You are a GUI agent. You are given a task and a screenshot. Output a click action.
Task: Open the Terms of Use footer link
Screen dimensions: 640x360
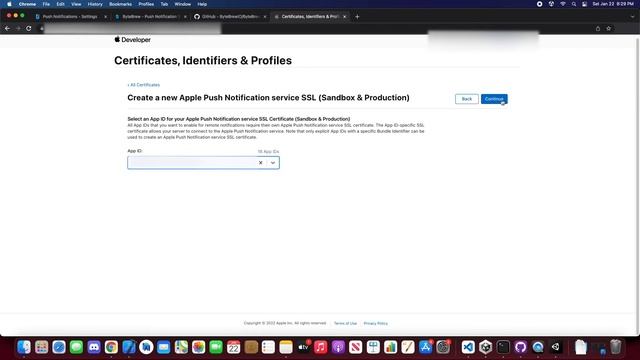tap(345, 323)
